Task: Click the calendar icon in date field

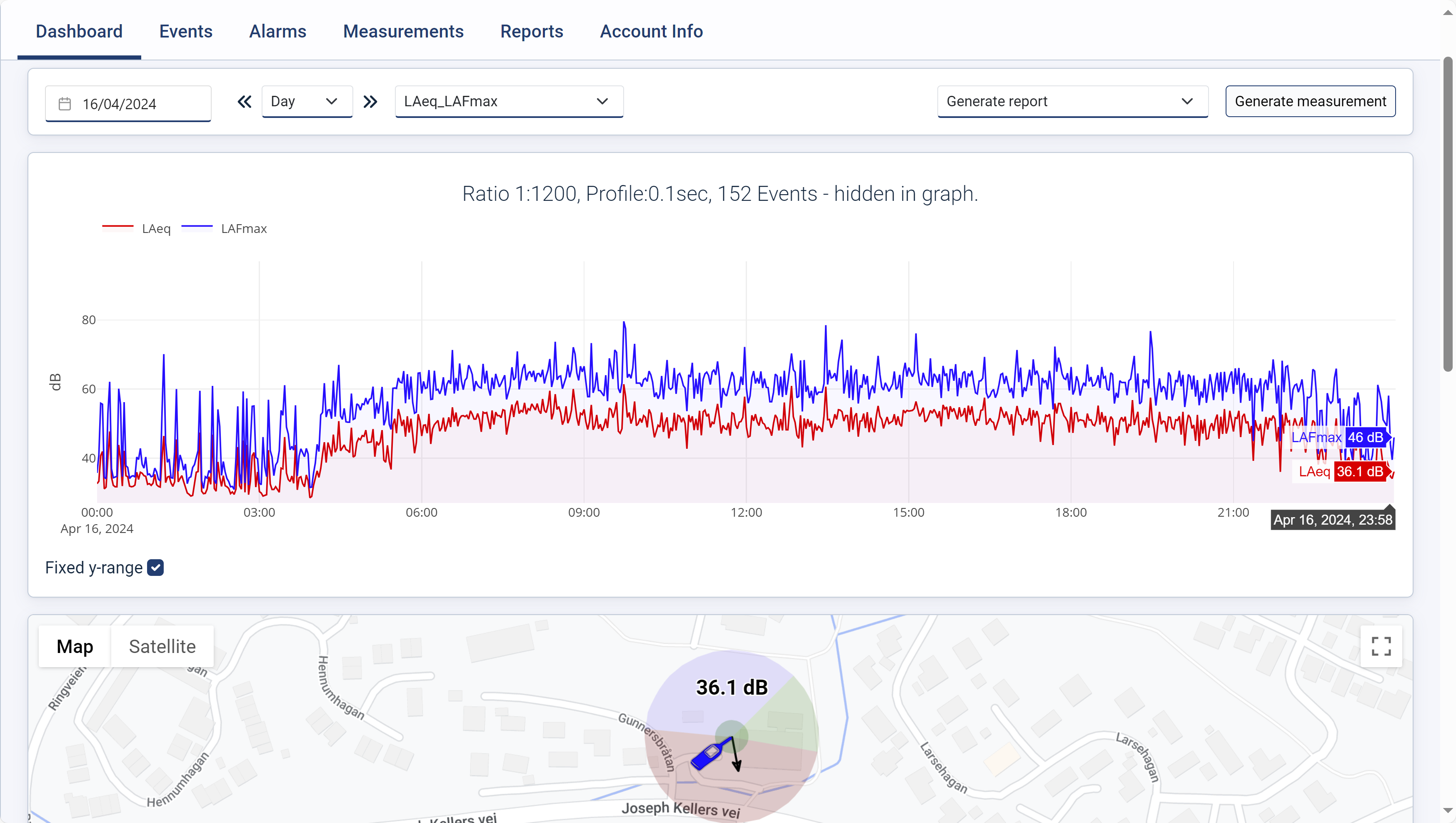Action: pyautogui.click(x=65, y=104)
